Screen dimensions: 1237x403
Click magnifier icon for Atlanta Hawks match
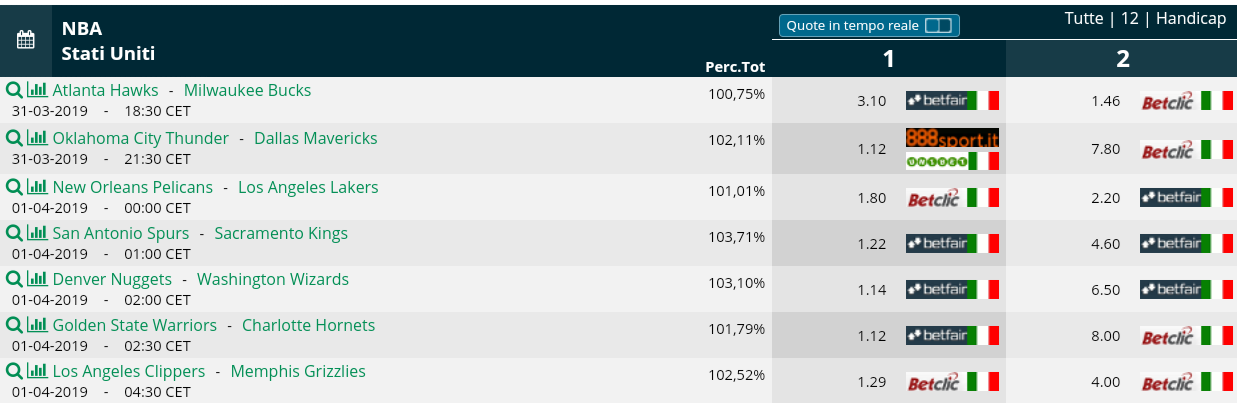[14, 90]
